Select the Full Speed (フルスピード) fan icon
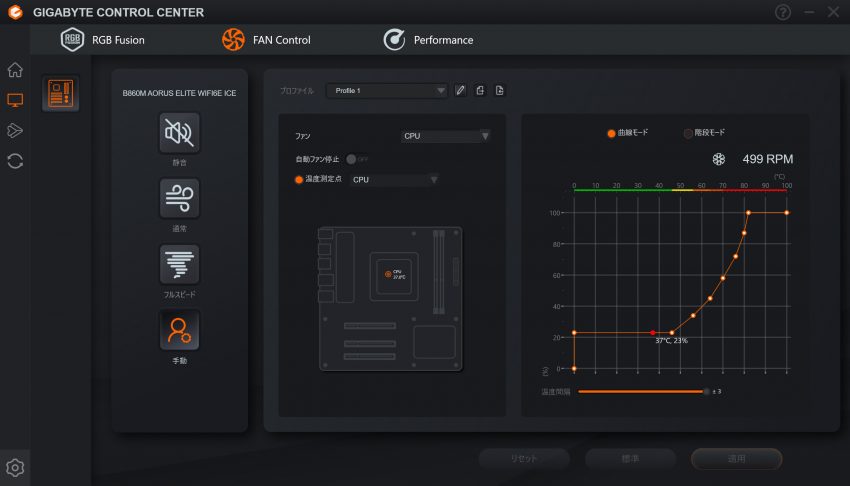 pyautogui.click(x=179, y=264)
